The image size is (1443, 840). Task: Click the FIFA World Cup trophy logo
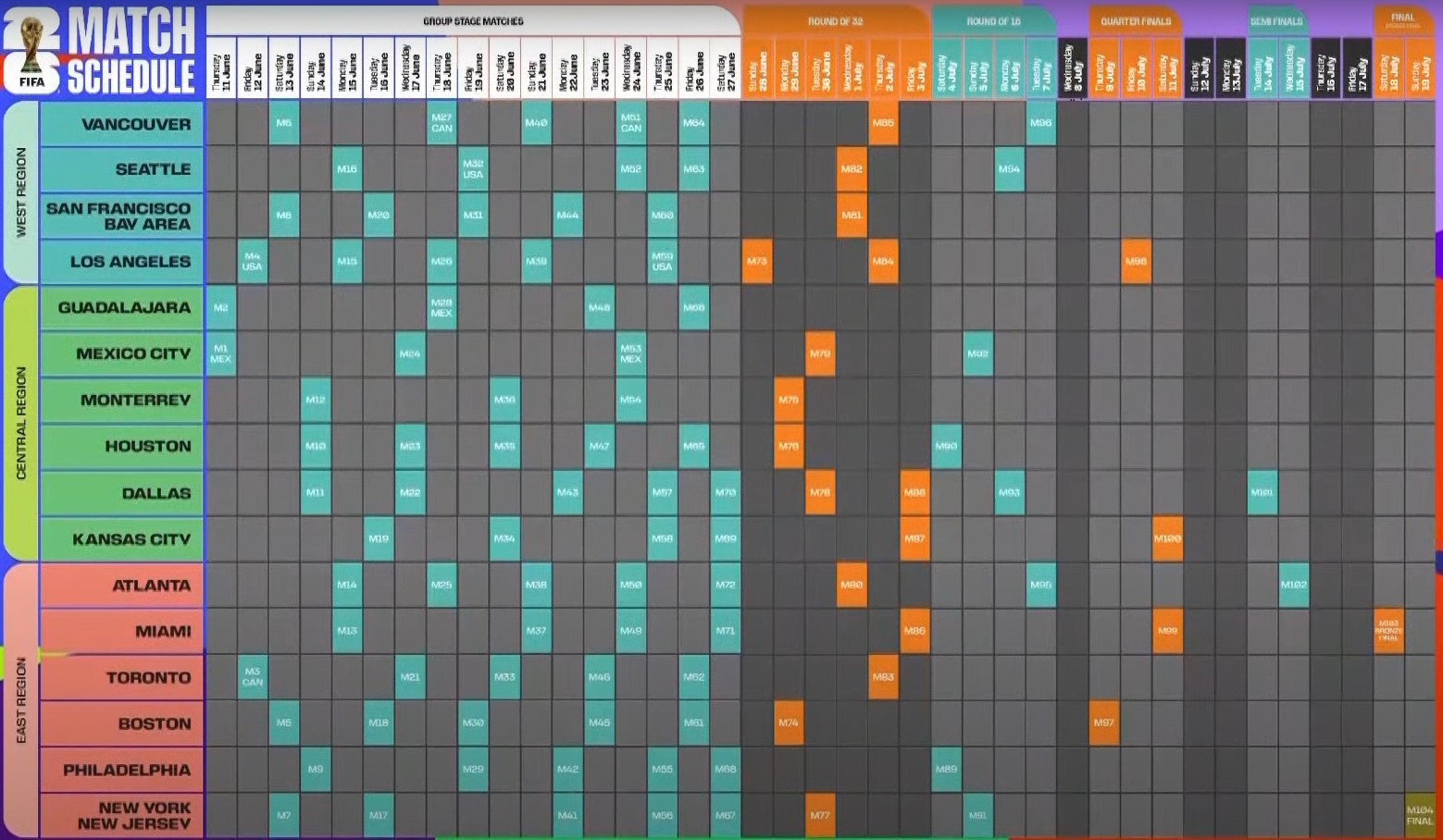[x=31, y=51]
